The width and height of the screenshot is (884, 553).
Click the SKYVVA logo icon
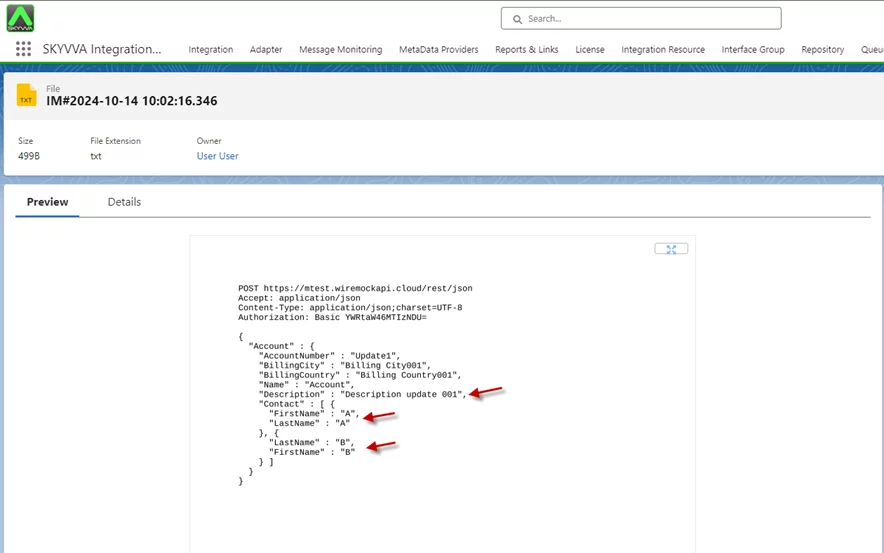[20, 18]
